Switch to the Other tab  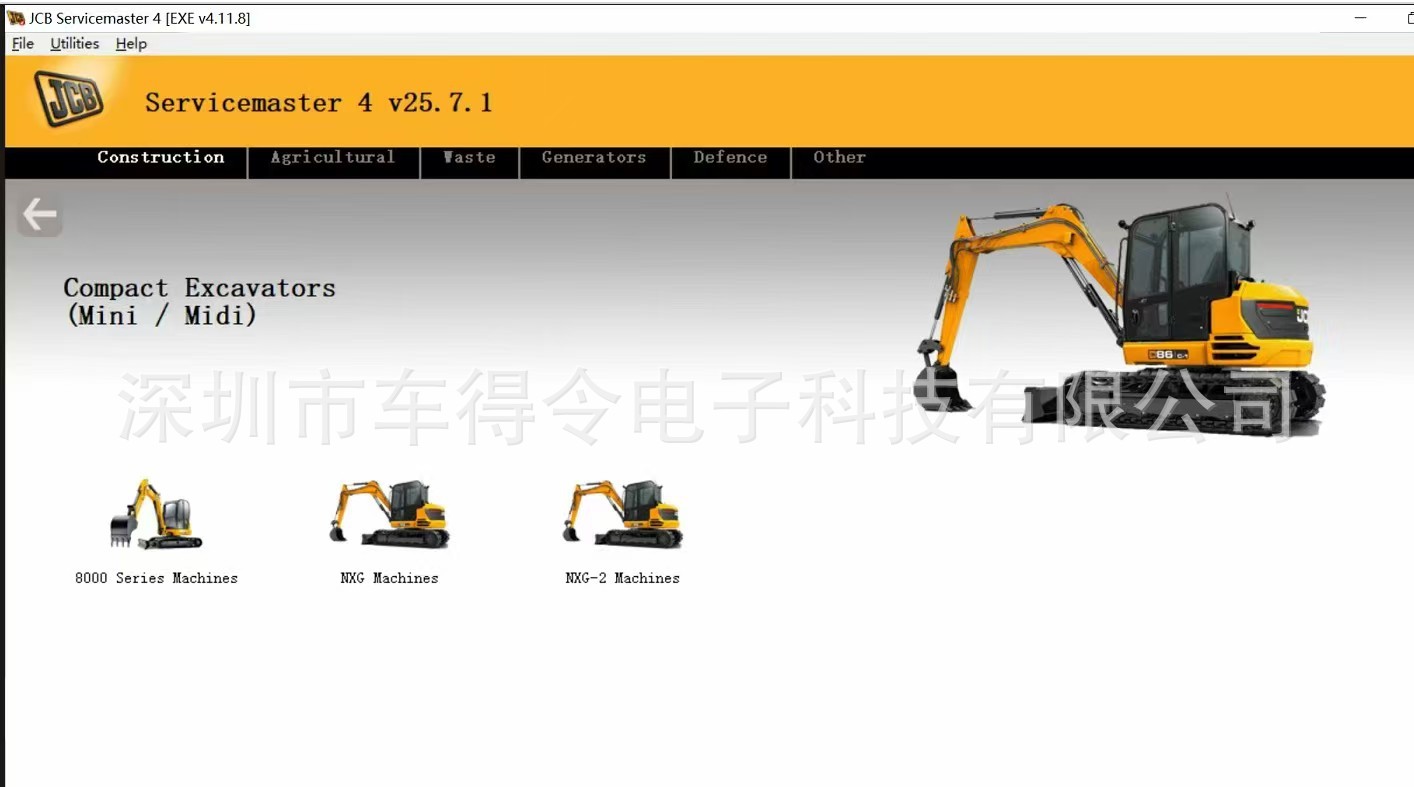pos(839,157)
